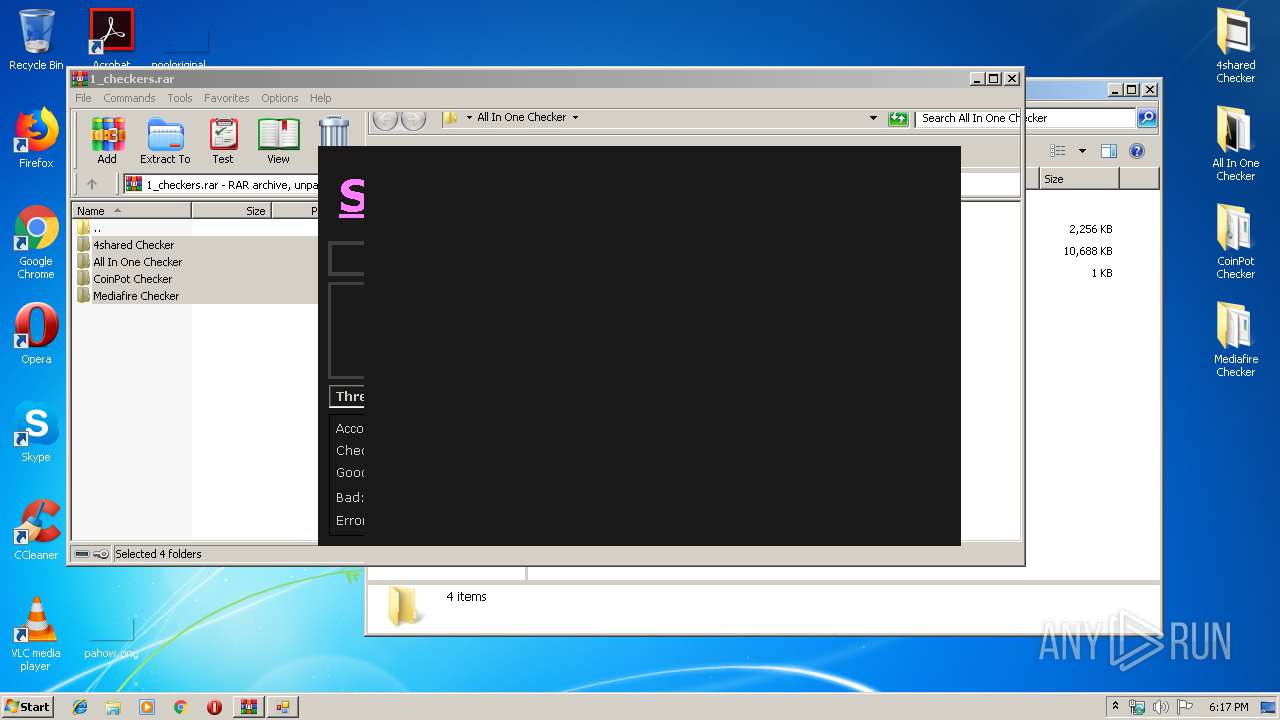The height and width of the screenshot is (720, 1280).
Task: Open Windows Media Player from taskbar
Action: click(x=147, y=707)
